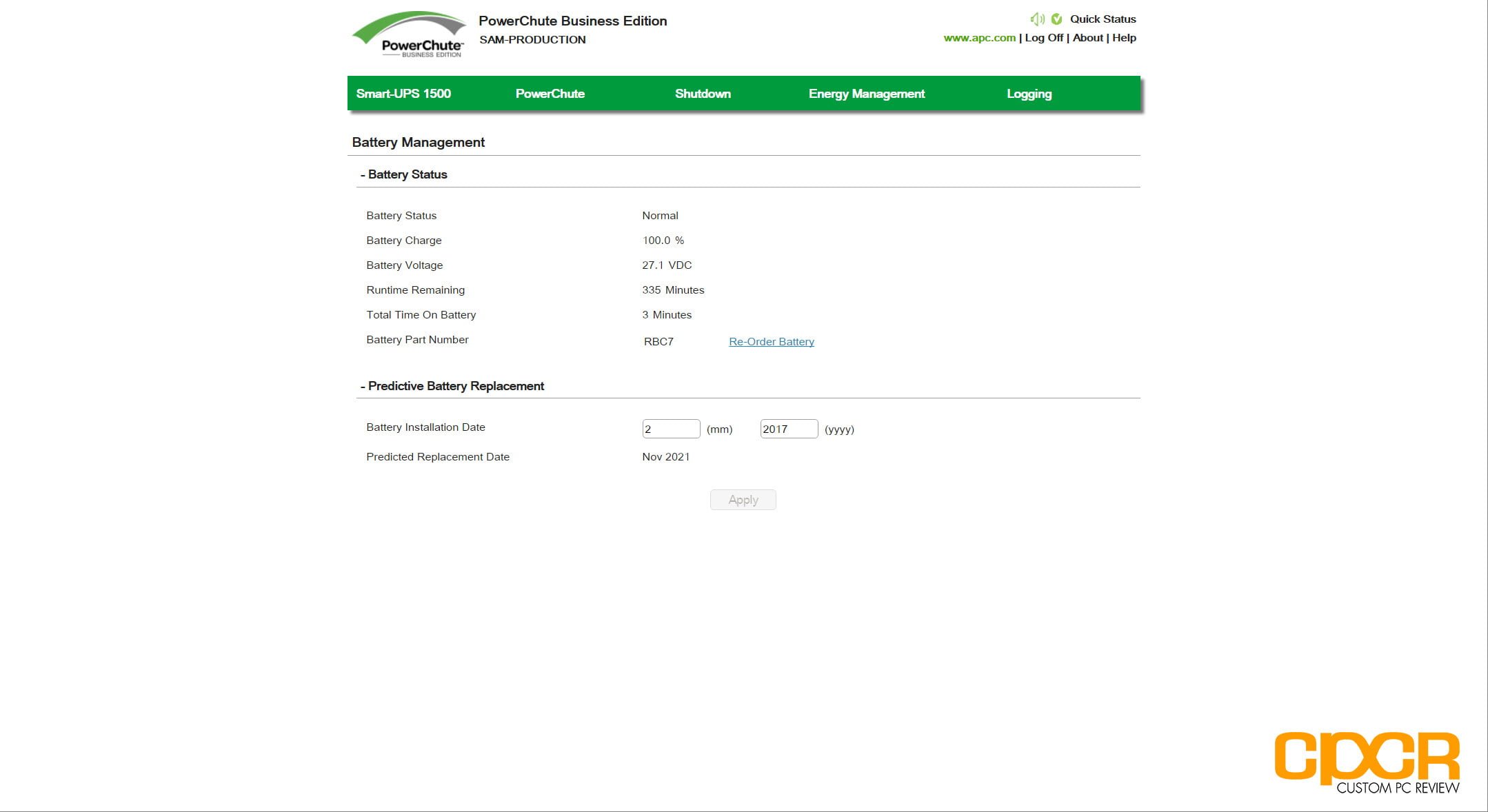1488x812 pixels.
Task: Click the 'SAM-PRODUCTION' host name
Action: click(x=532, y=40)
